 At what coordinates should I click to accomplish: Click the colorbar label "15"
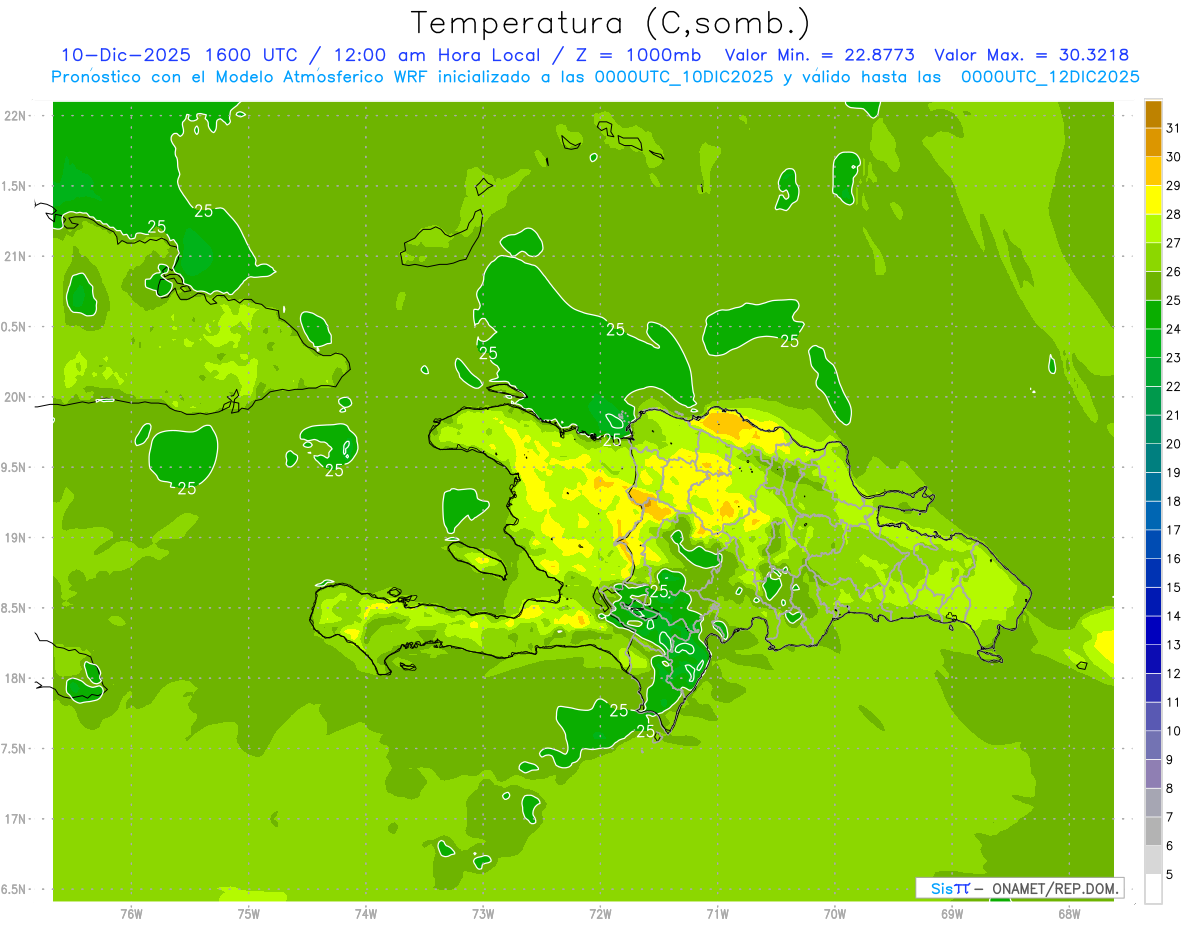pos(1173,587)
